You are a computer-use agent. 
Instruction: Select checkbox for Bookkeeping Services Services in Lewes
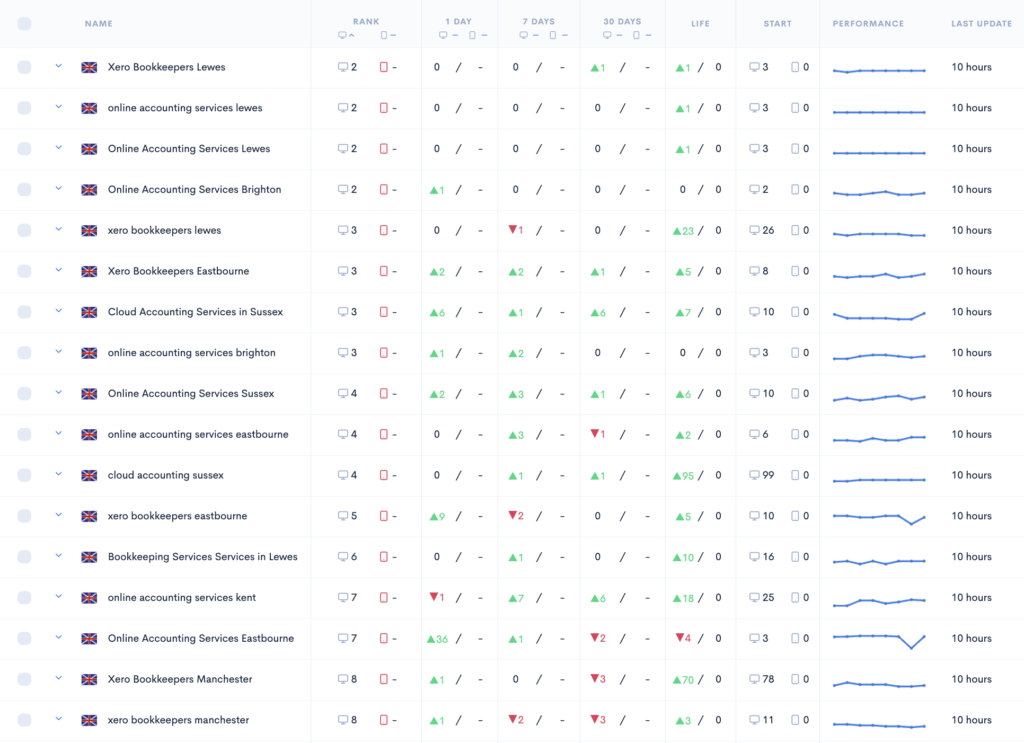24,557
